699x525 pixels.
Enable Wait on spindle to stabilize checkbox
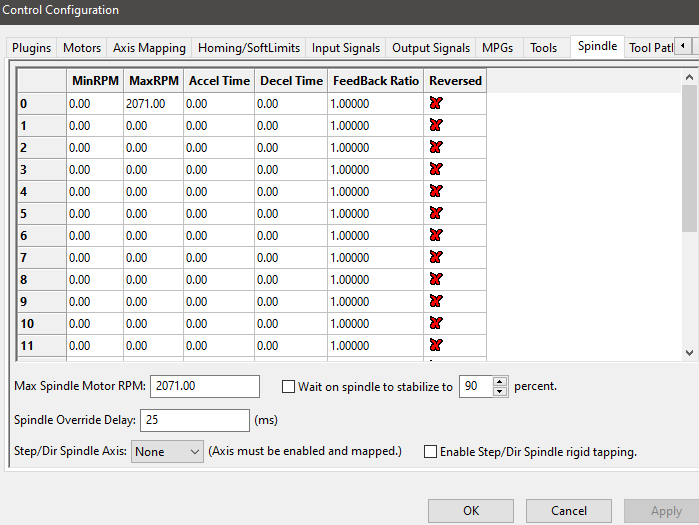(288, 386)
